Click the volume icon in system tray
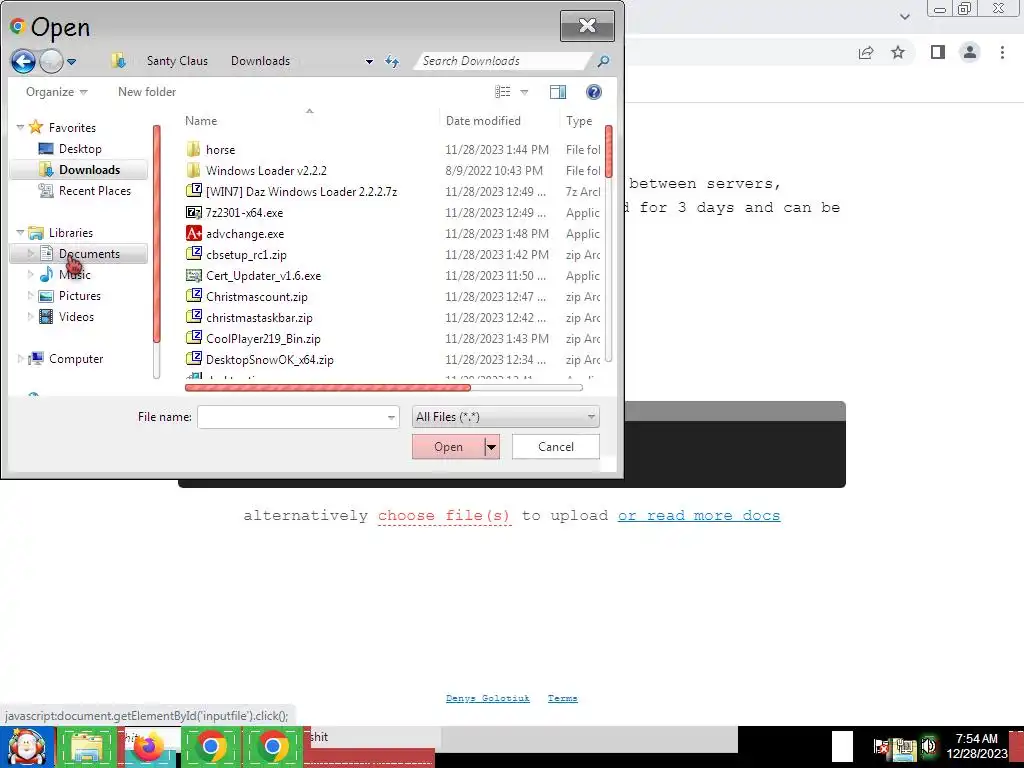This screenshot has width=1024, height=768. (929, 746)
